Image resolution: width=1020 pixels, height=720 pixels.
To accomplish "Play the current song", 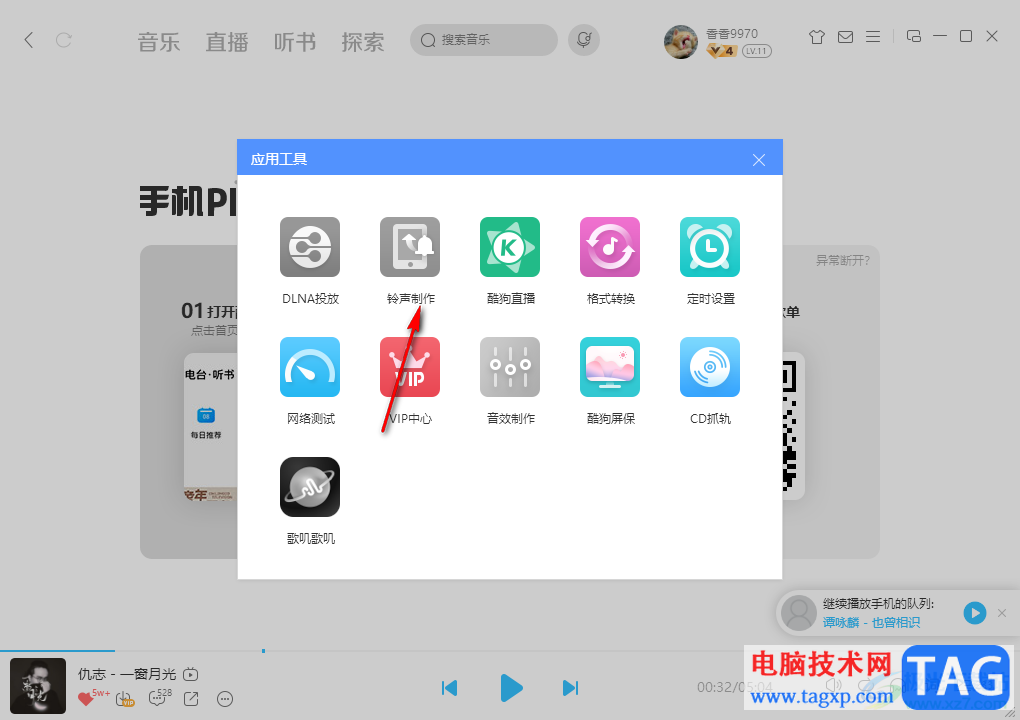I will (511, 687).
